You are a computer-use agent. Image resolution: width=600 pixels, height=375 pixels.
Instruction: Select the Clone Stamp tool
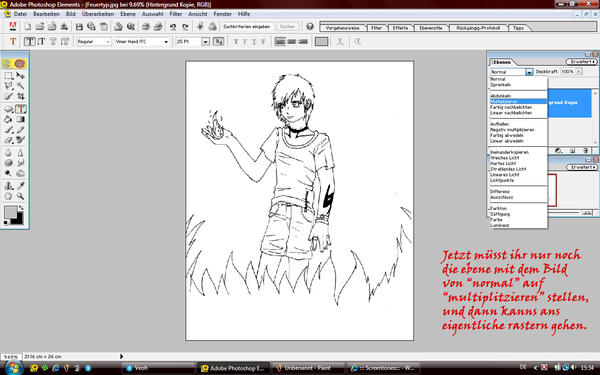pyautogui.click(x=8, y=186)
